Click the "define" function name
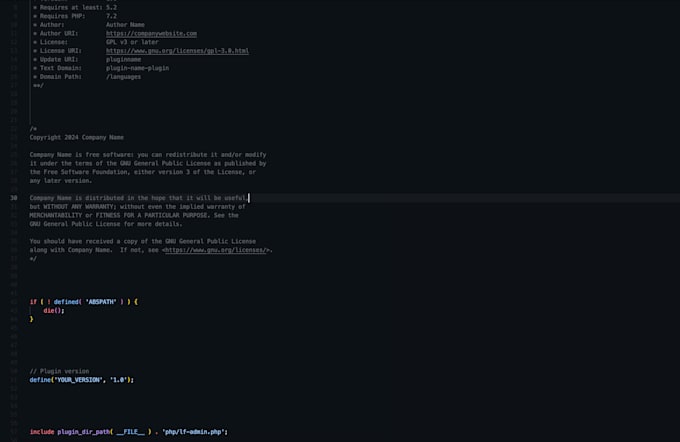This screenshot has width=680, height=442. click(x=40, y=380)
